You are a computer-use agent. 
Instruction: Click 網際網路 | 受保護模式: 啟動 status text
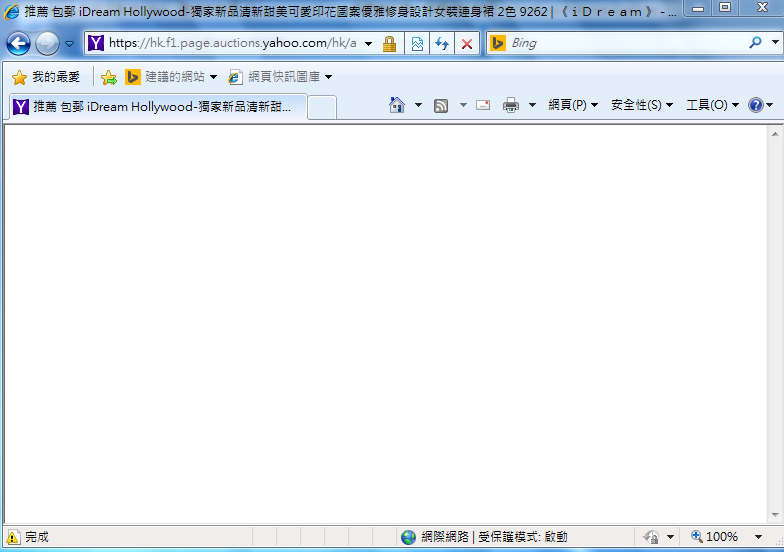coord(494,537)
